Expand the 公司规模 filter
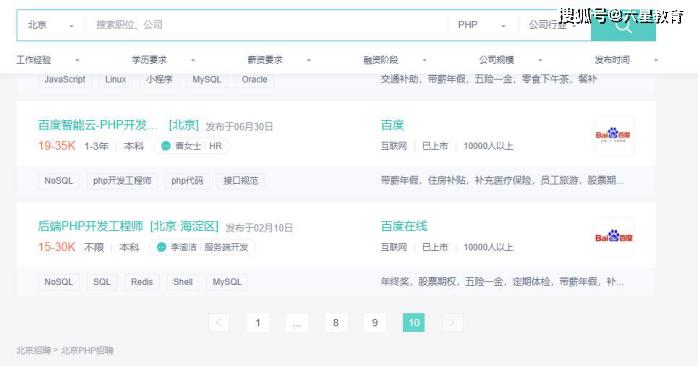Screen dimensions: 698x366 [511, 60]
